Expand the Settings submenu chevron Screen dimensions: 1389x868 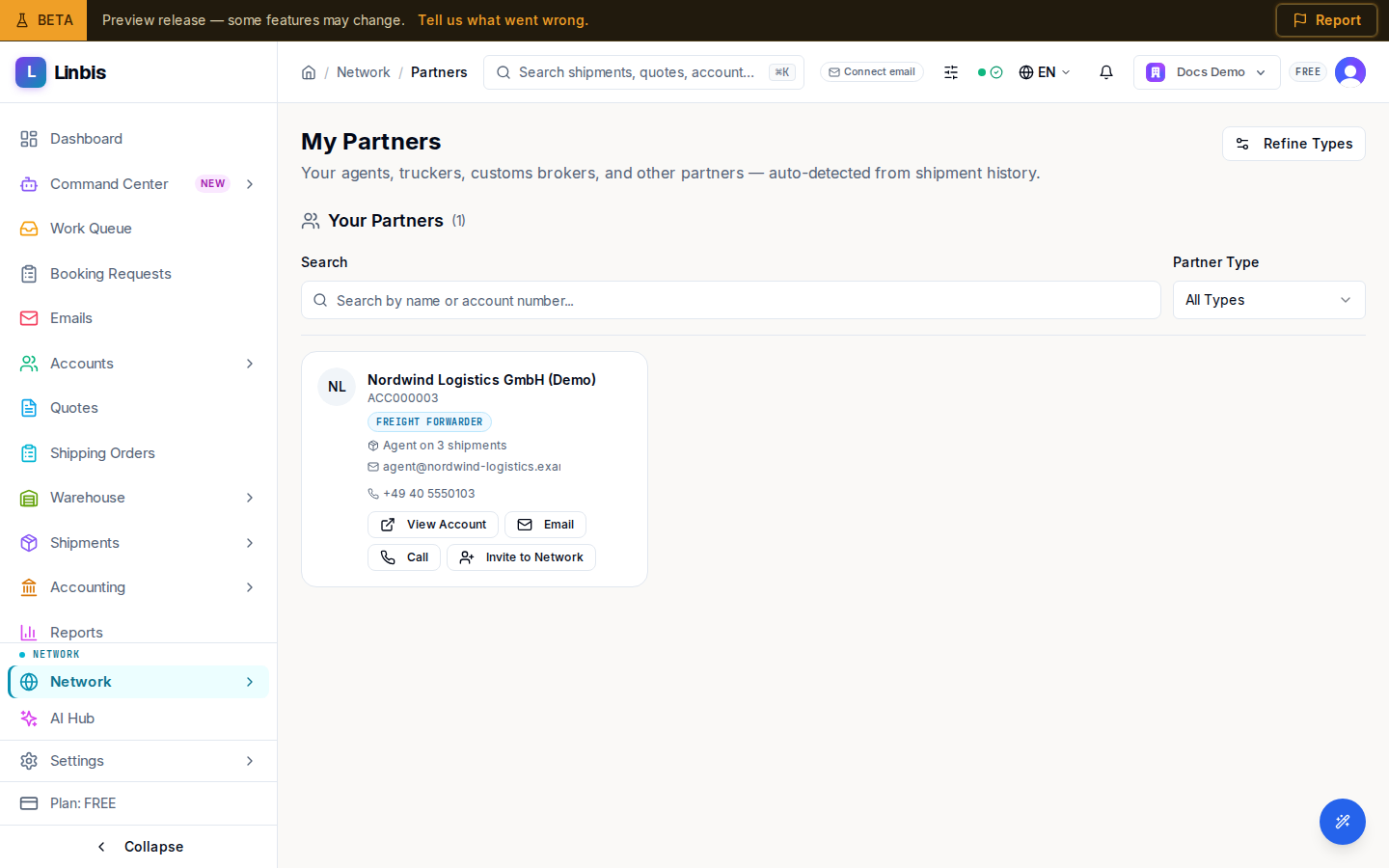(x=250, y=761)
